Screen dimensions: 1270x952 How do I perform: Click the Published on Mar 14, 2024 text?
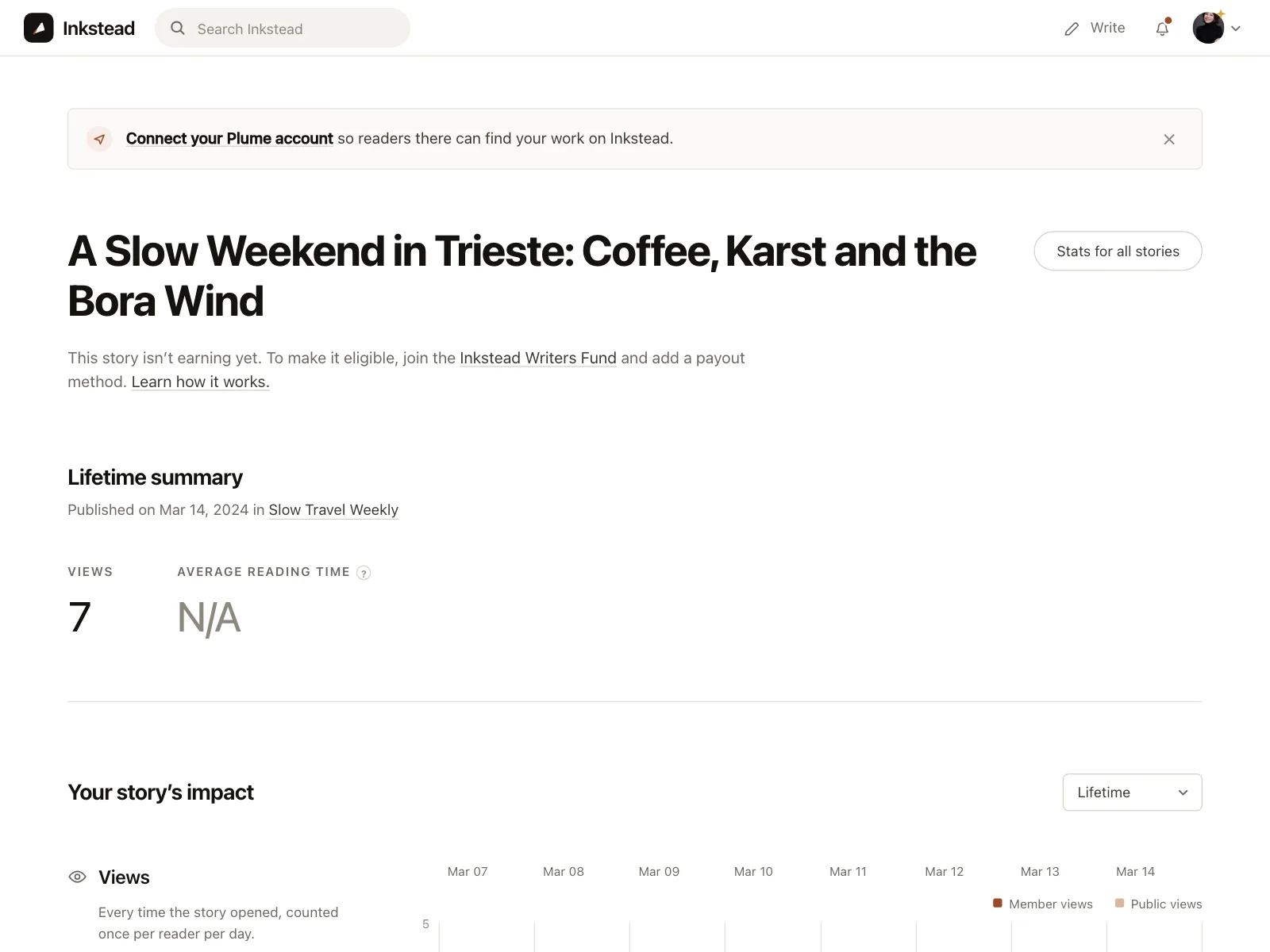click(158, 510)
